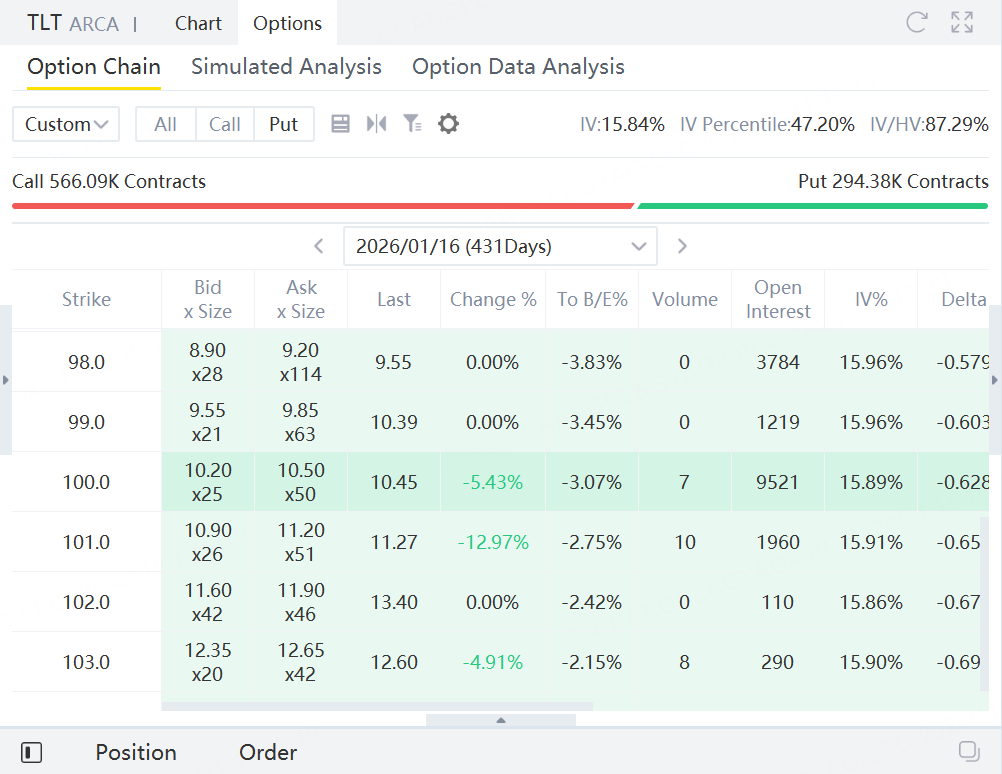Open the Simulated Analysis tab

click(286, 67)
